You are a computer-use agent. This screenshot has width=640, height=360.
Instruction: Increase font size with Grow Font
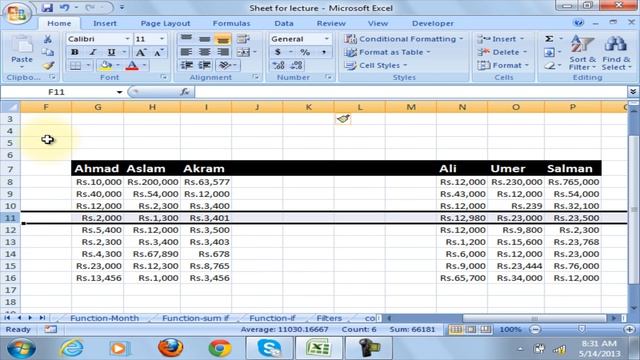point(140,52)
